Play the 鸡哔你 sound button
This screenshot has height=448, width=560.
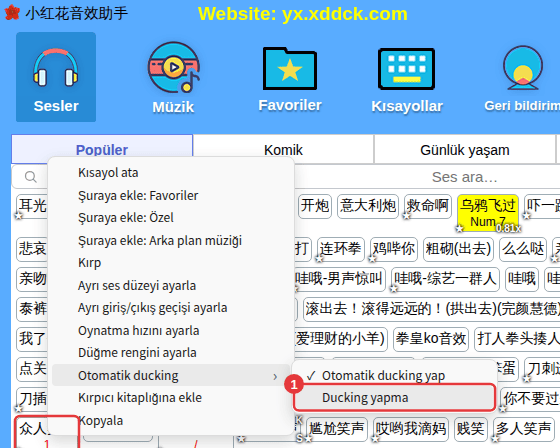pyautogui.click(x=394, y=249)
